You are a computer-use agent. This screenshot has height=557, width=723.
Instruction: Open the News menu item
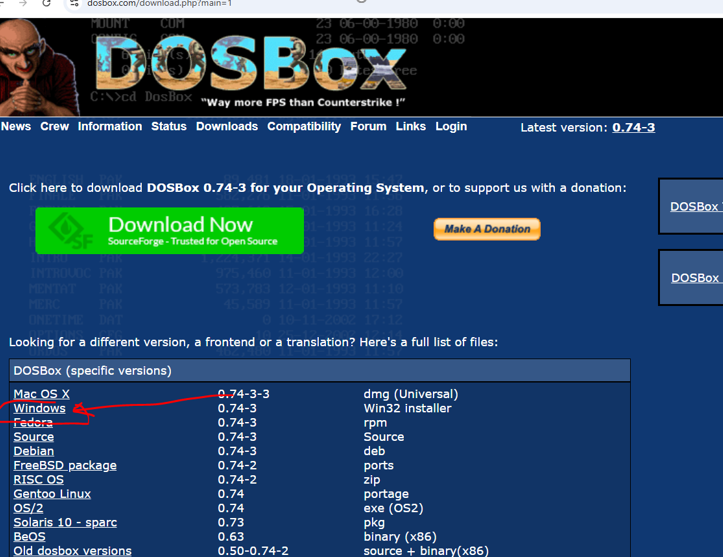tap(16, 127)
